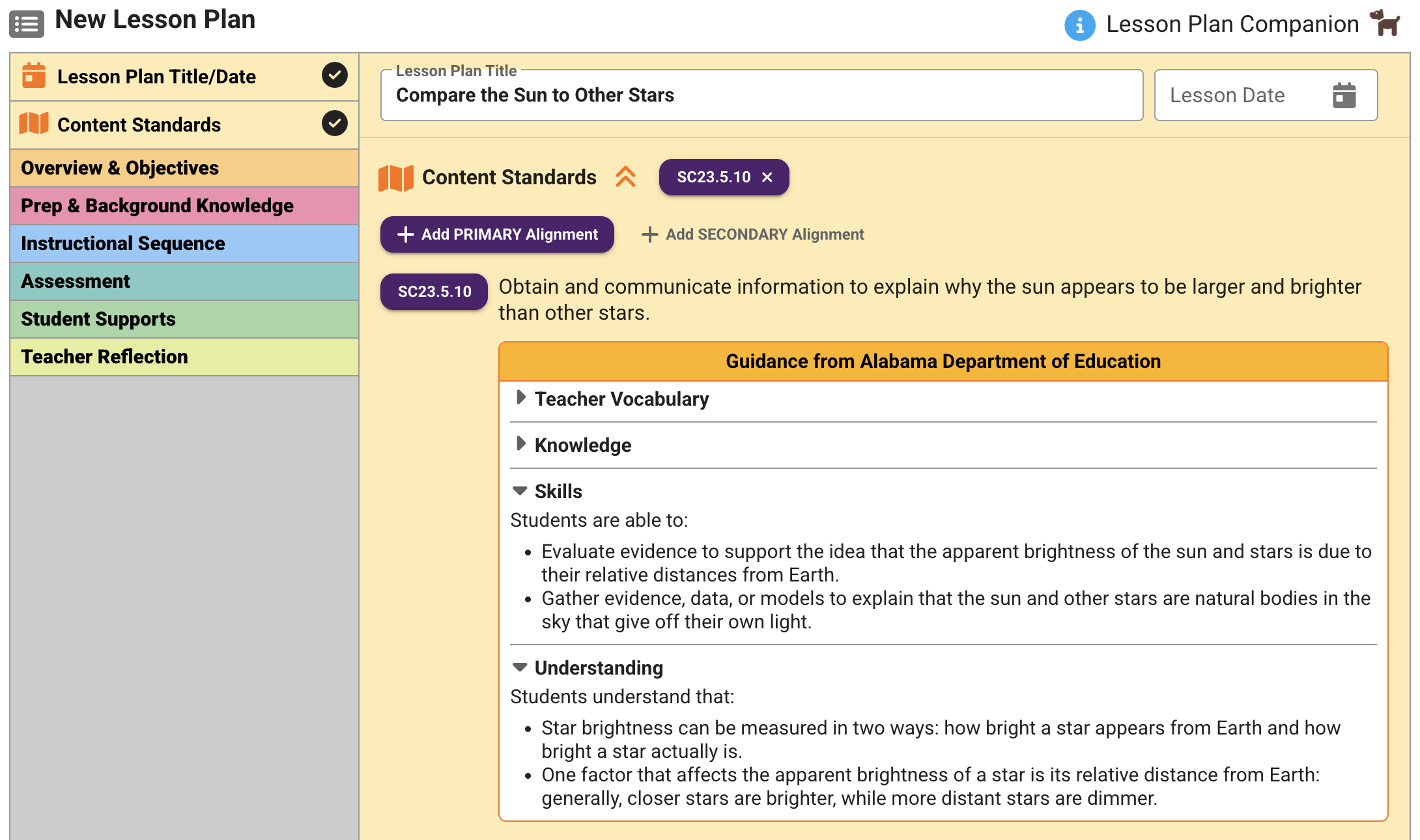Click the list menu icon beside New Lesson Plan

point(27,24)
